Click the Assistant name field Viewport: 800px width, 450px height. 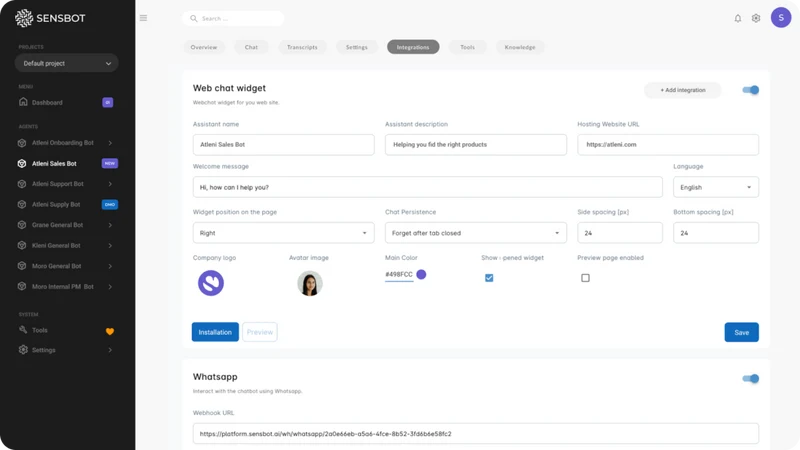(283, 144)
